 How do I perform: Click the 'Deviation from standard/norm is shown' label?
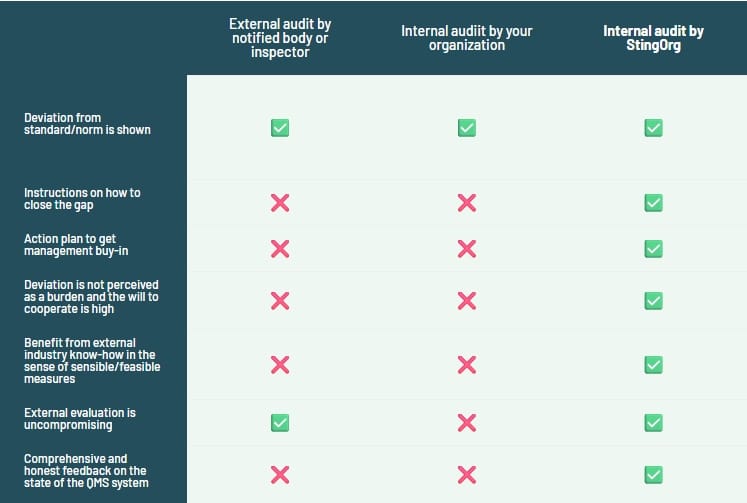pos(87,124)
